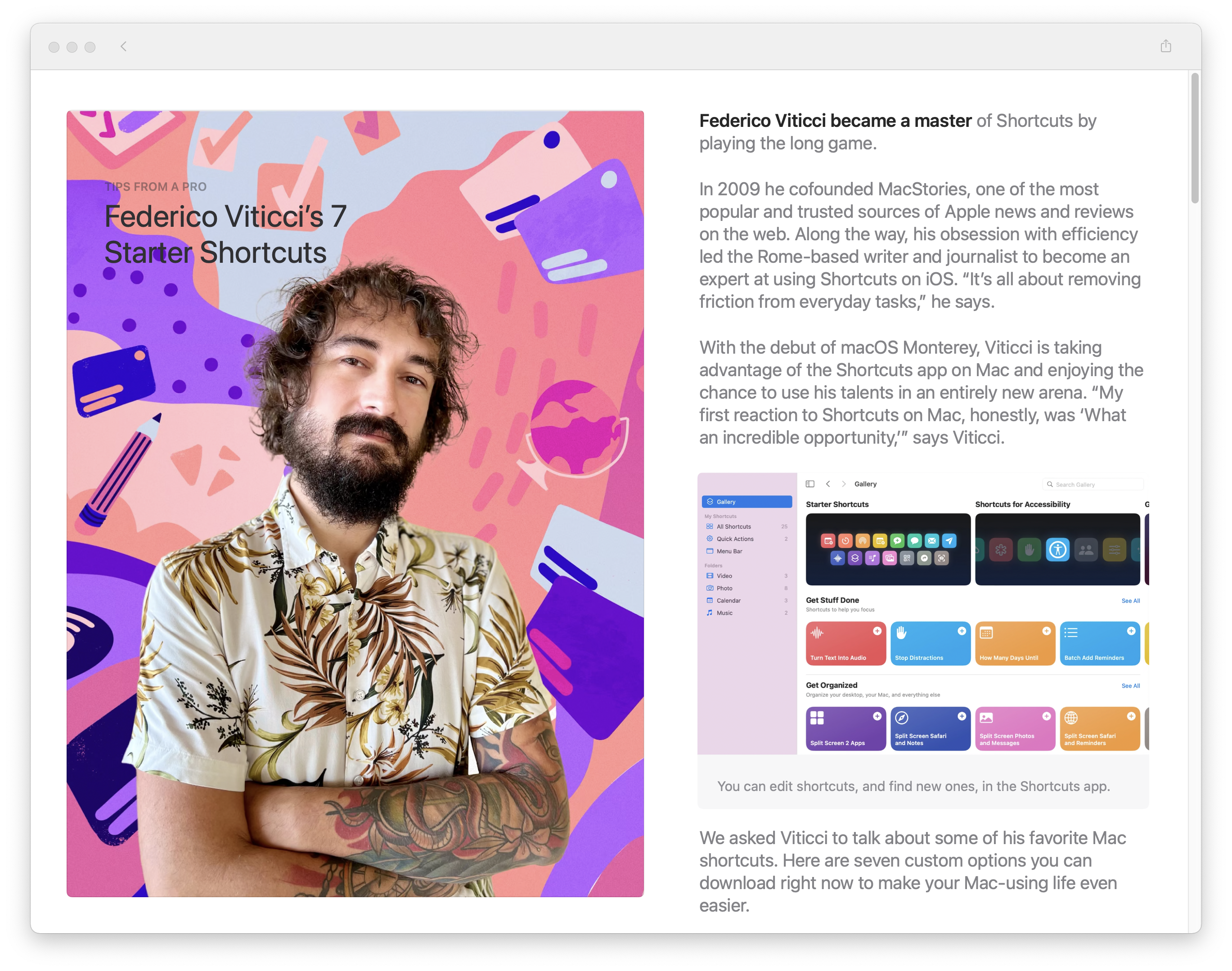Click the caption 'You can edit shortcuts...'
The image size is (1232, 971).
(913, 786)
